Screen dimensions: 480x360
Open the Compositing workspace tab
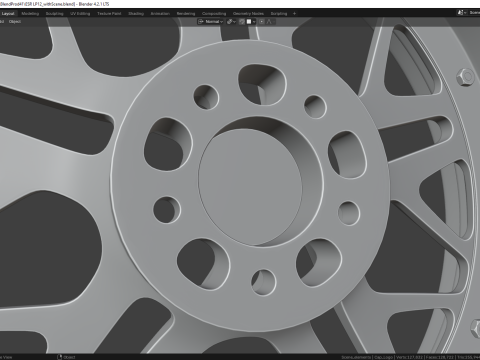point(214,14)
